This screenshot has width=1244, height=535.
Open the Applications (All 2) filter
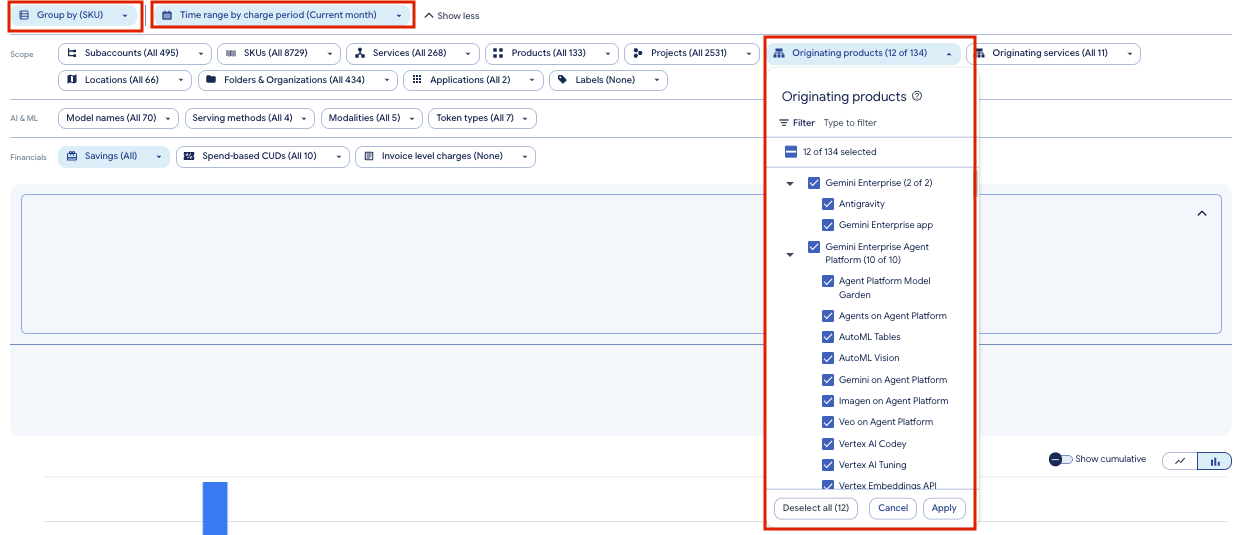pos(473,80)
